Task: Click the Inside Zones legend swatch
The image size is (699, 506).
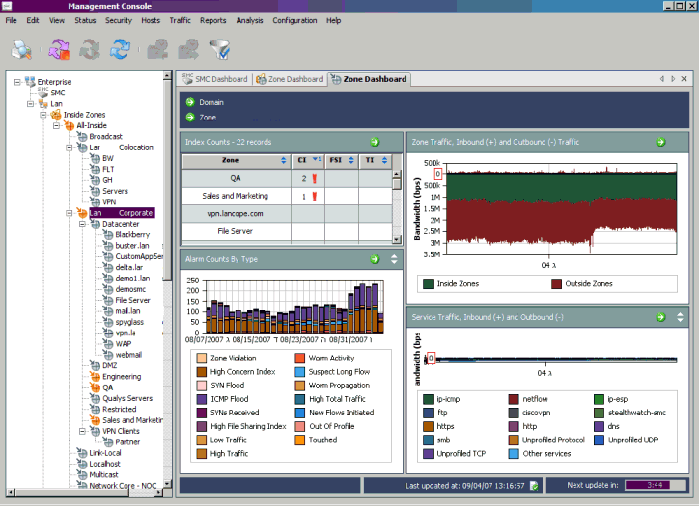Action: (x=428, y=284)
